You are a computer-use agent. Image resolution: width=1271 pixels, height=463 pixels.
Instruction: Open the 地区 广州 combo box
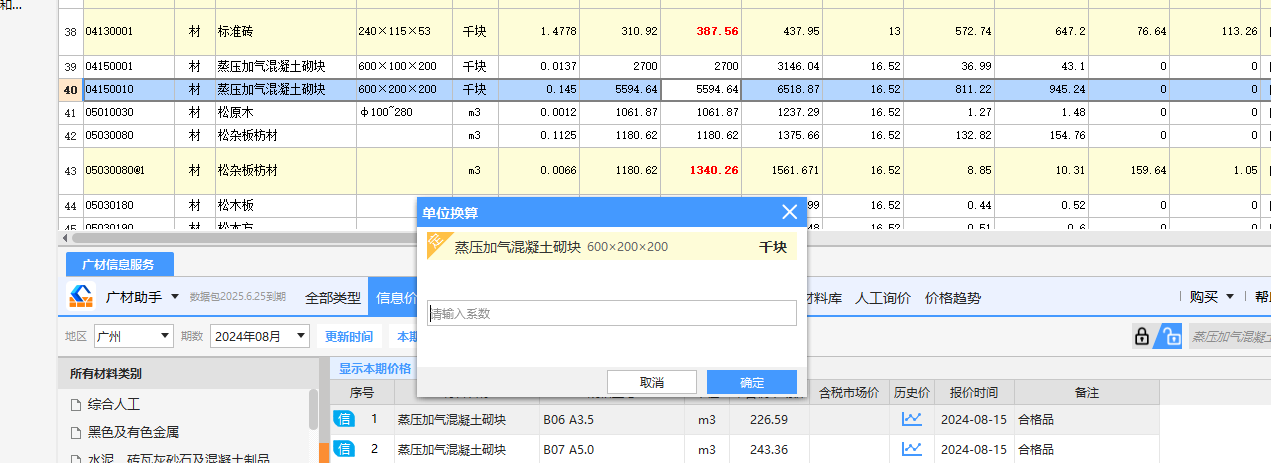(x=133, y=336)
